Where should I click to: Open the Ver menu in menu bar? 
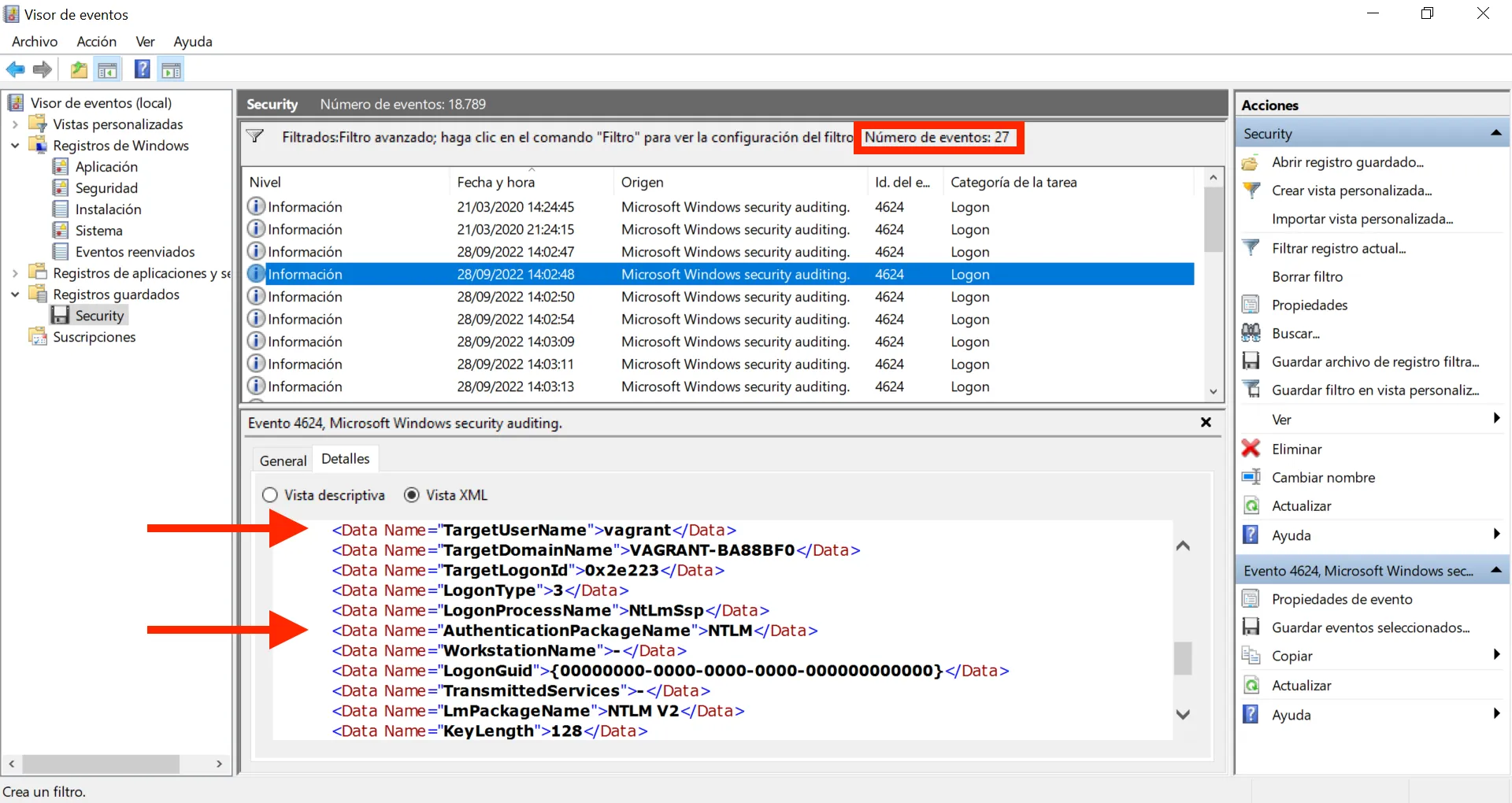tap(145, 42)
